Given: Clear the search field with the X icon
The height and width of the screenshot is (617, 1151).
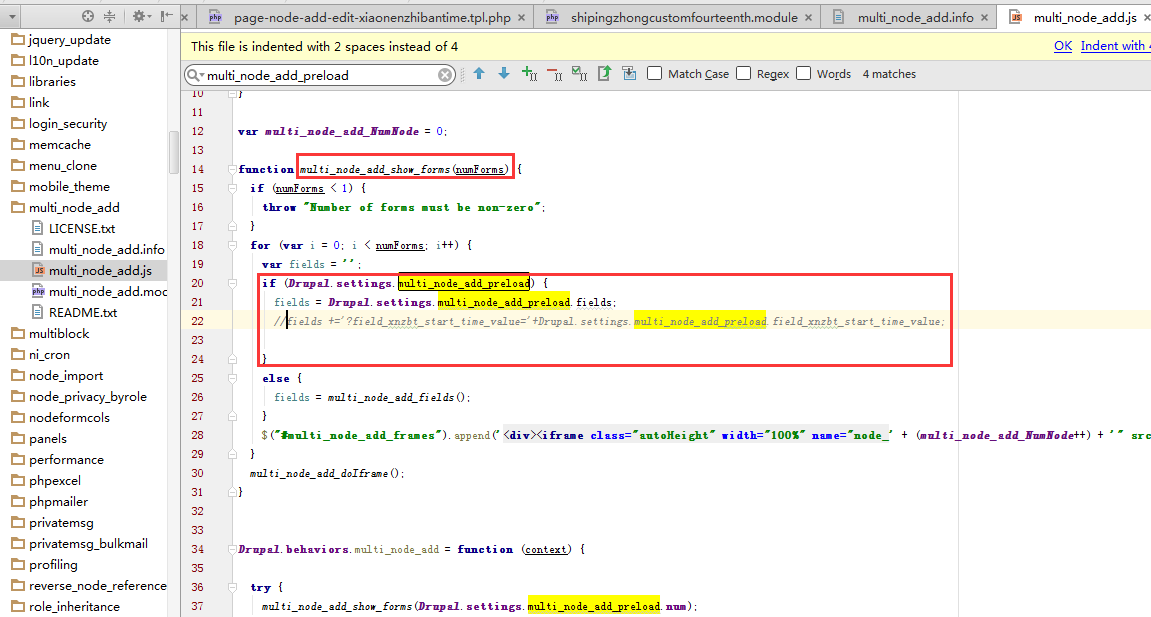Looking at the screenshot, I should (x=445, y=75).
